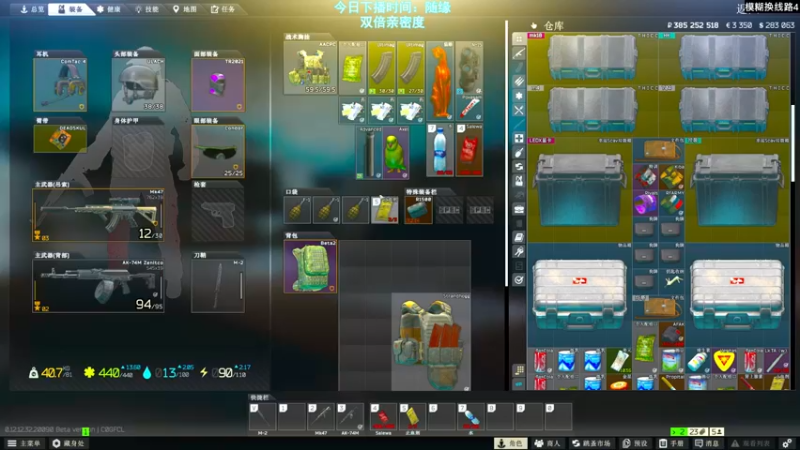Screen dimensions: 800x450
Task: Click the empty pistol holster slot
Action: [218, 215]
